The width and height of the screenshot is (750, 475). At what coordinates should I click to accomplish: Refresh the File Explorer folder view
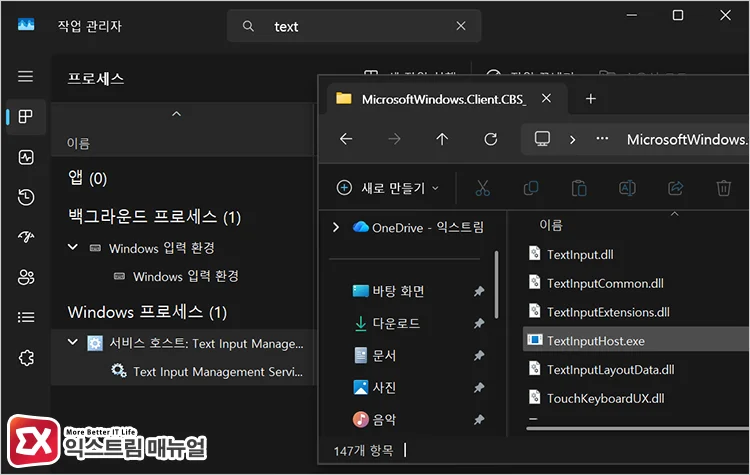point(490,139)
